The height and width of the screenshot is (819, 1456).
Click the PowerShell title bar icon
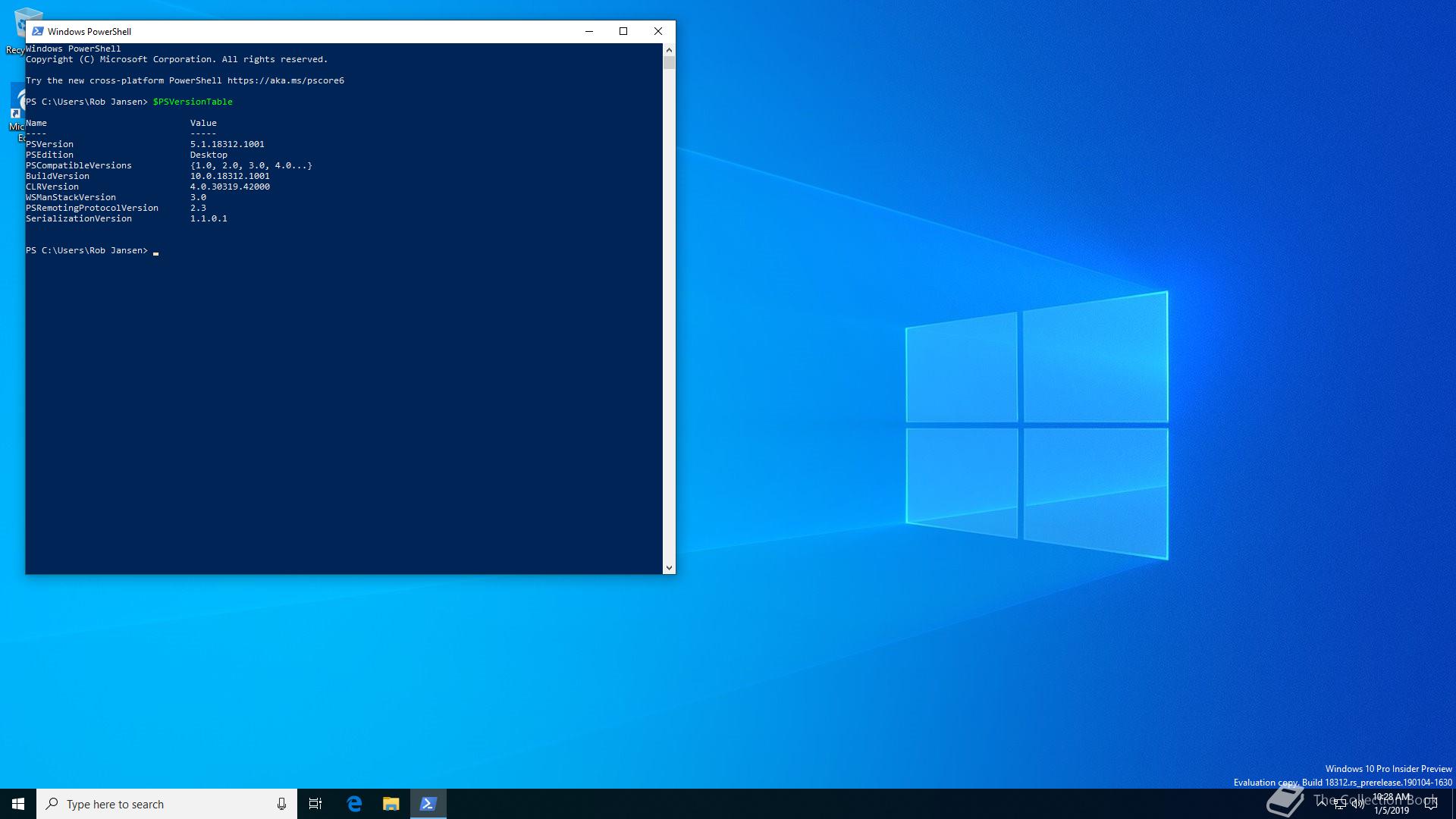(37, 31)
